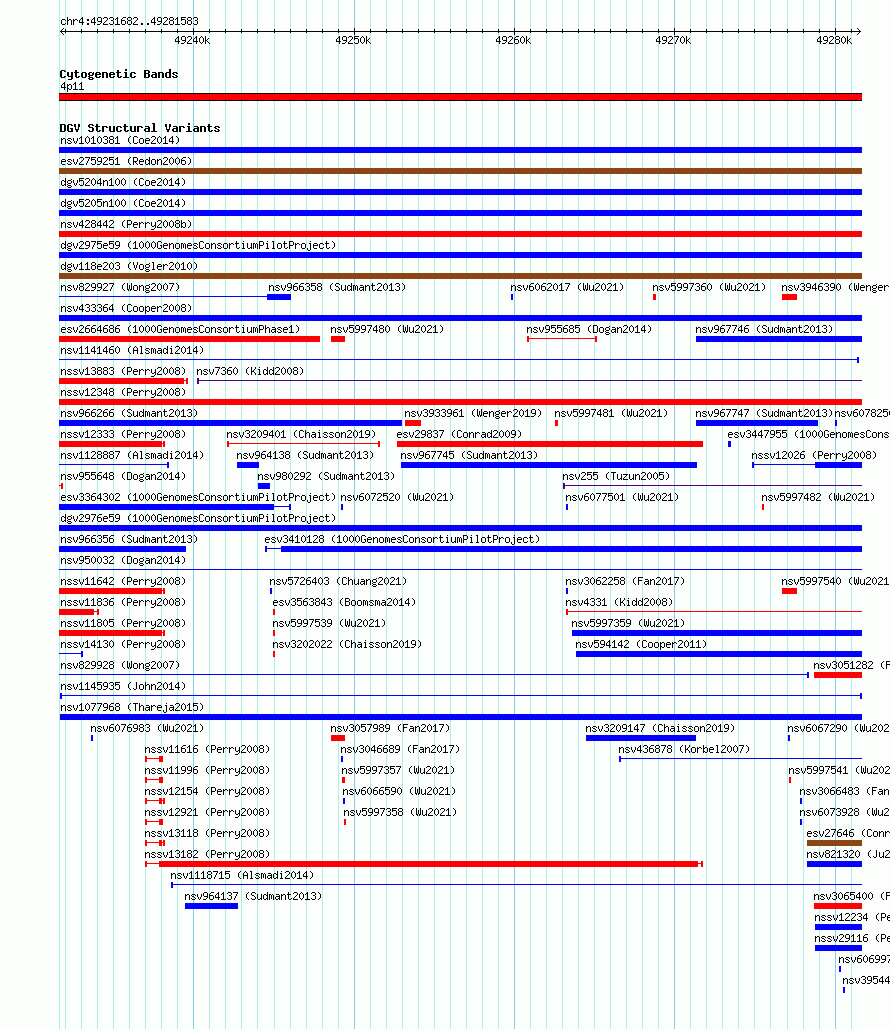The image size is (890, 1029).
Task: Click nsv1118715 (Alsmadi2014) label
Action: [242, 875]
